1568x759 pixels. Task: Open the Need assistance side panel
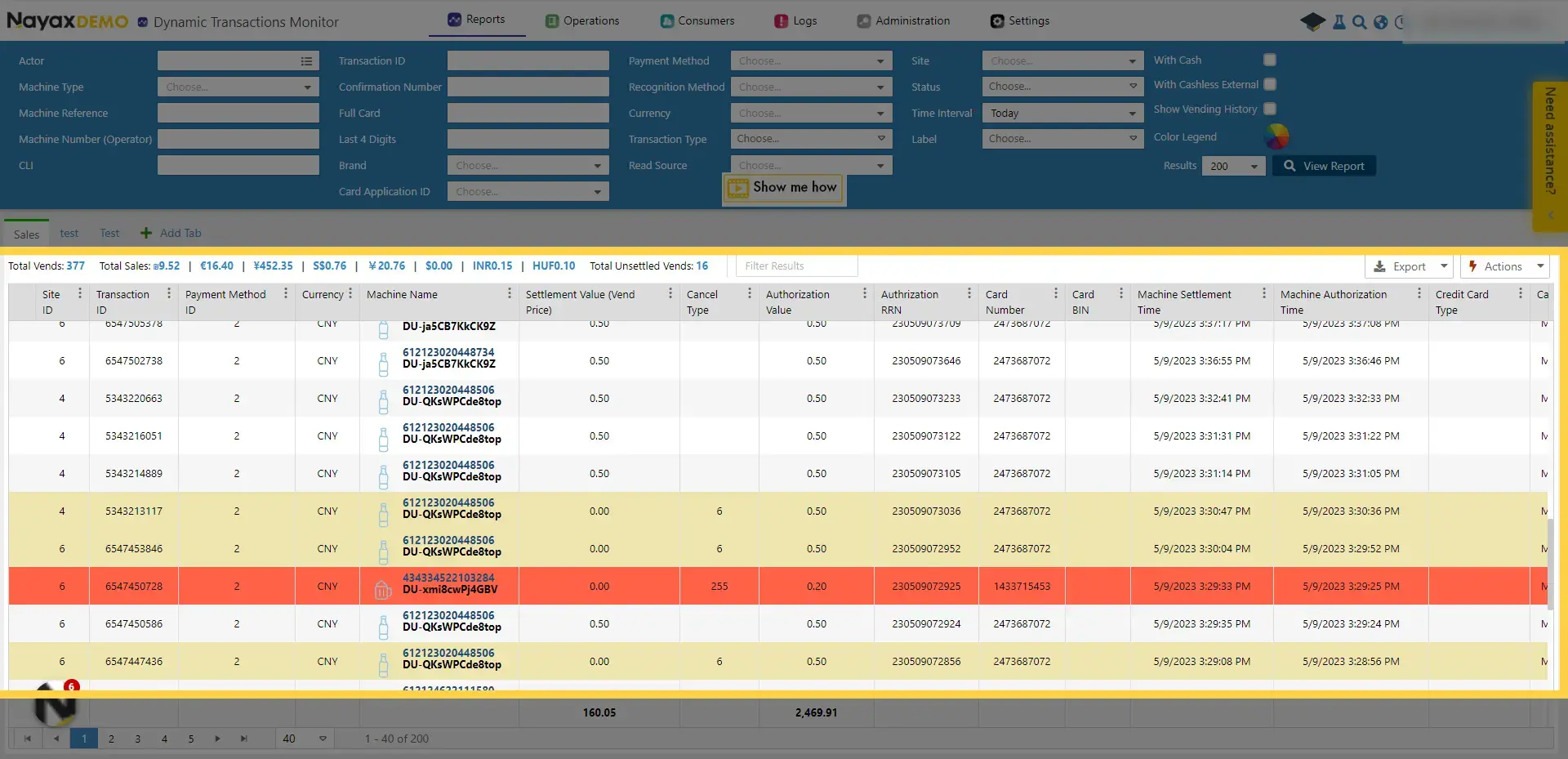1550,155
